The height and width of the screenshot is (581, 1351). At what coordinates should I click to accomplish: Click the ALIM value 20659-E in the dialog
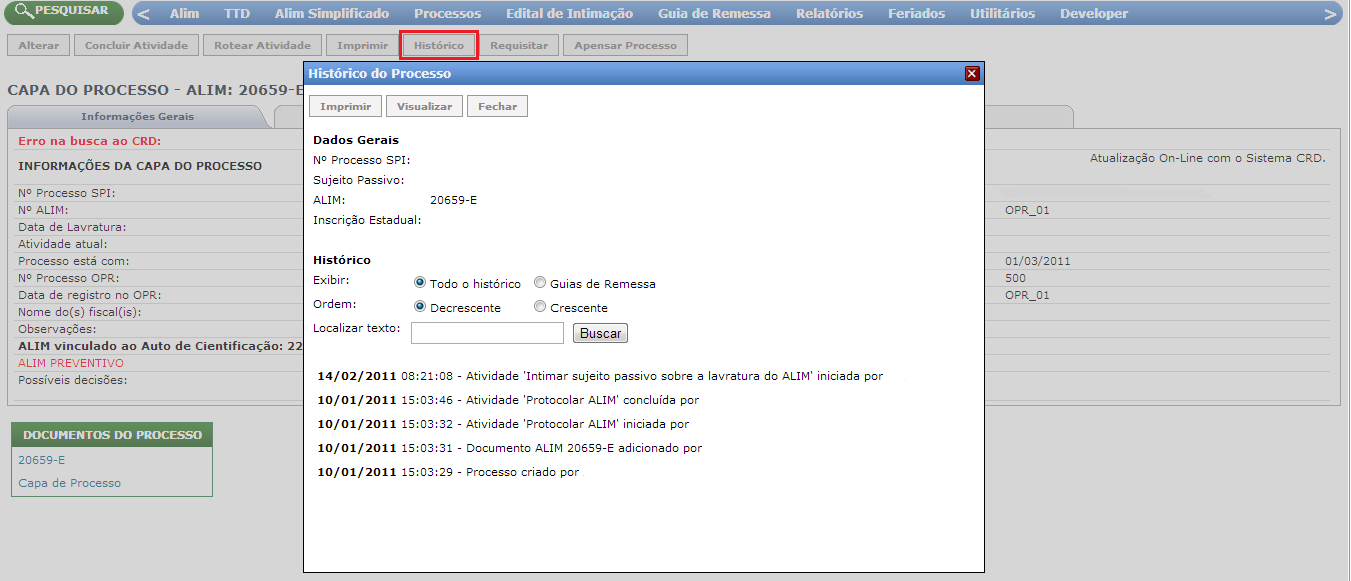(x=453, y=200)
